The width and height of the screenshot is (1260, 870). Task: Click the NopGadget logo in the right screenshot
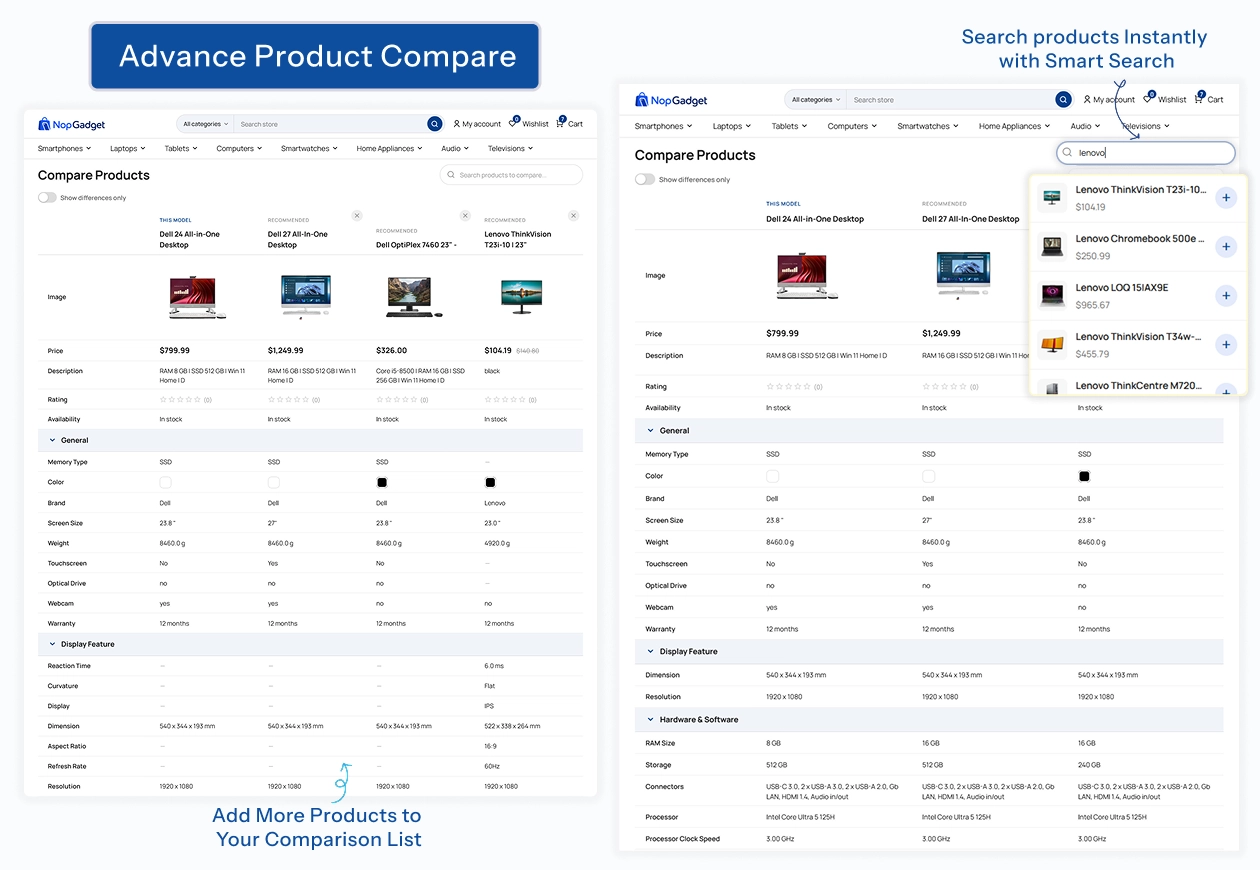[671, 100]
